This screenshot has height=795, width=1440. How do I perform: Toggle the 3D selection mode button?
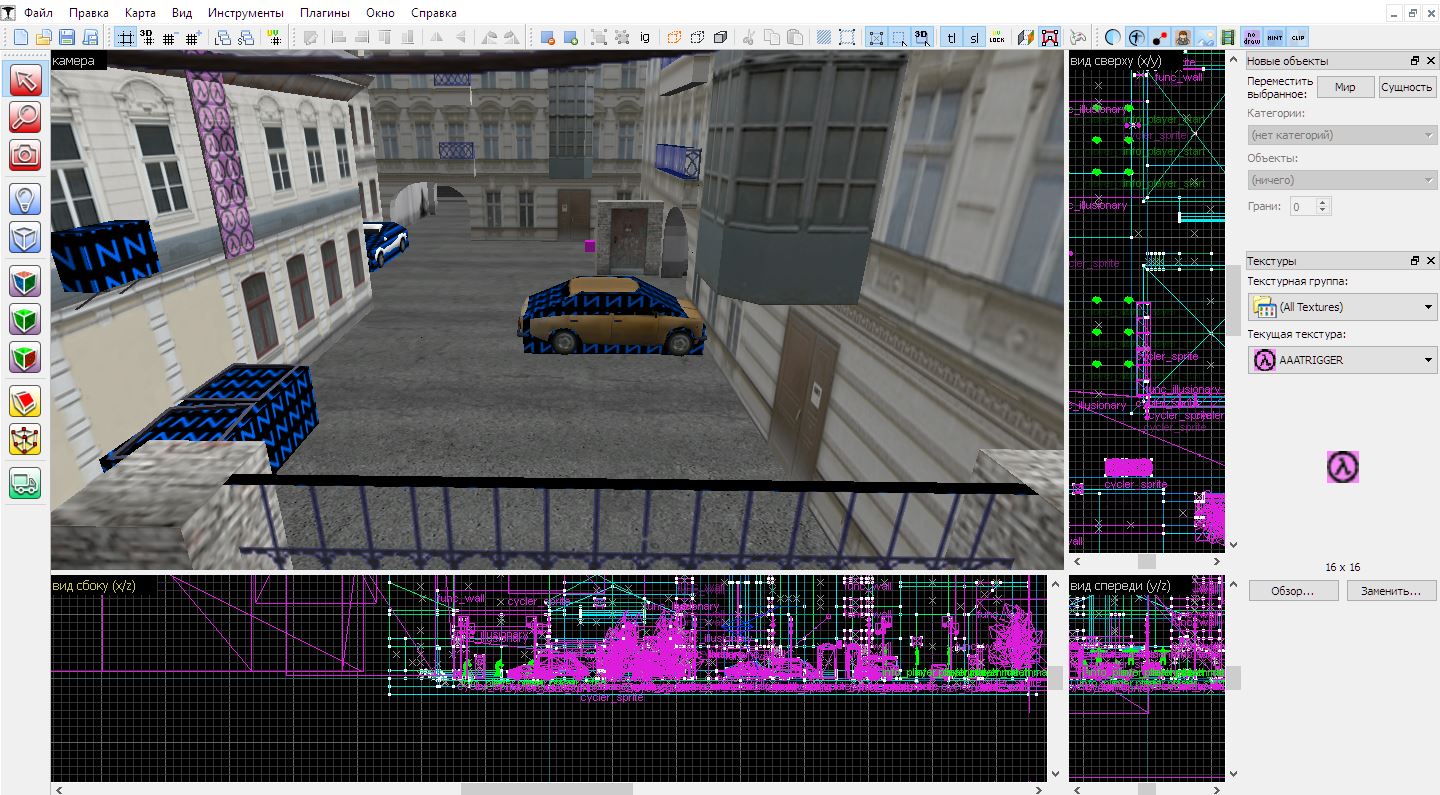click(x=922, y=37)
